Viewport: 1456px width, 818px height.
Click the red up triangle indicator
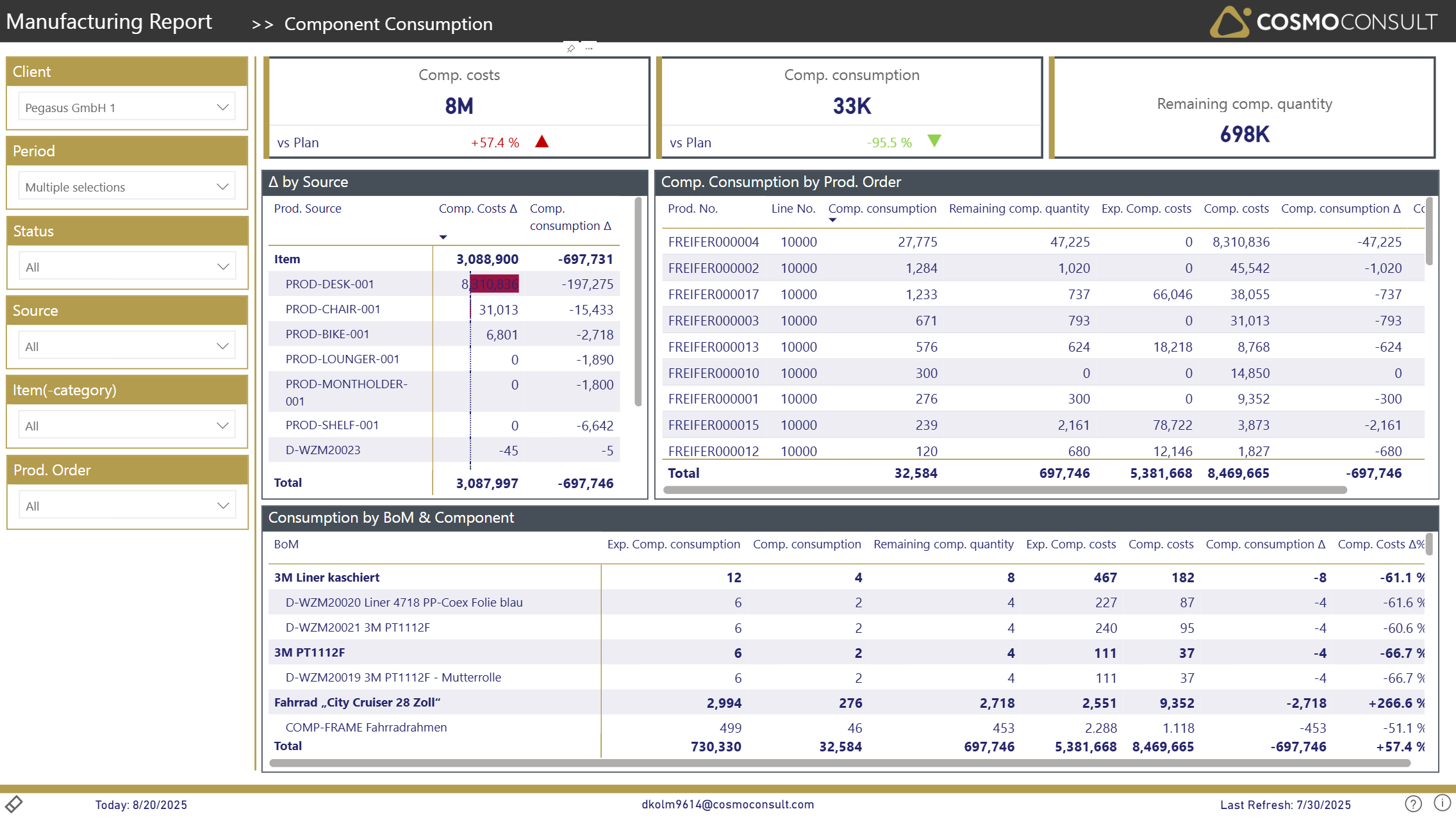[542, 142]
